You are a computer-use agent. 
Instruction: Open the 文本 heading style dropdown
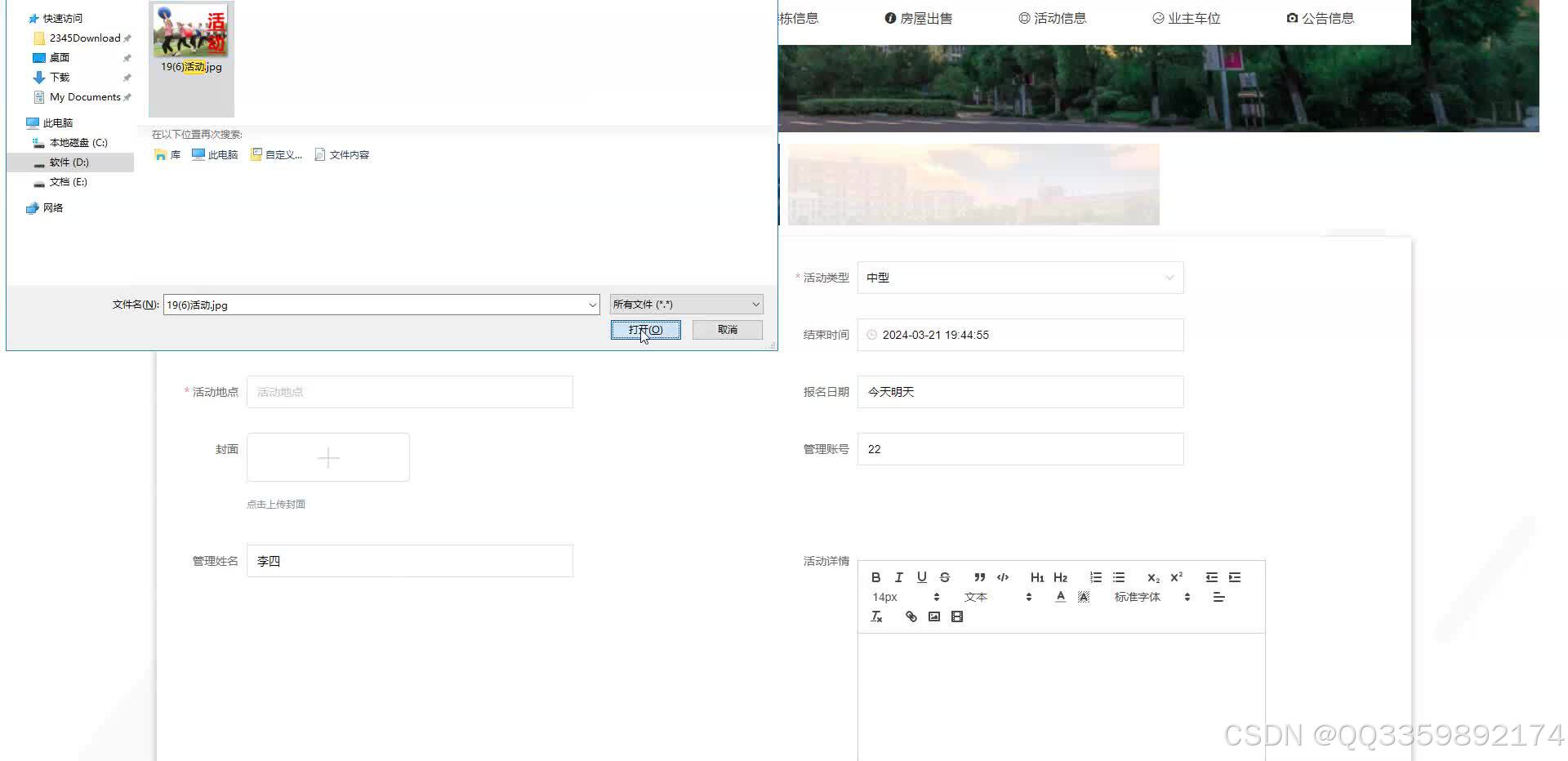click(997, 597)
